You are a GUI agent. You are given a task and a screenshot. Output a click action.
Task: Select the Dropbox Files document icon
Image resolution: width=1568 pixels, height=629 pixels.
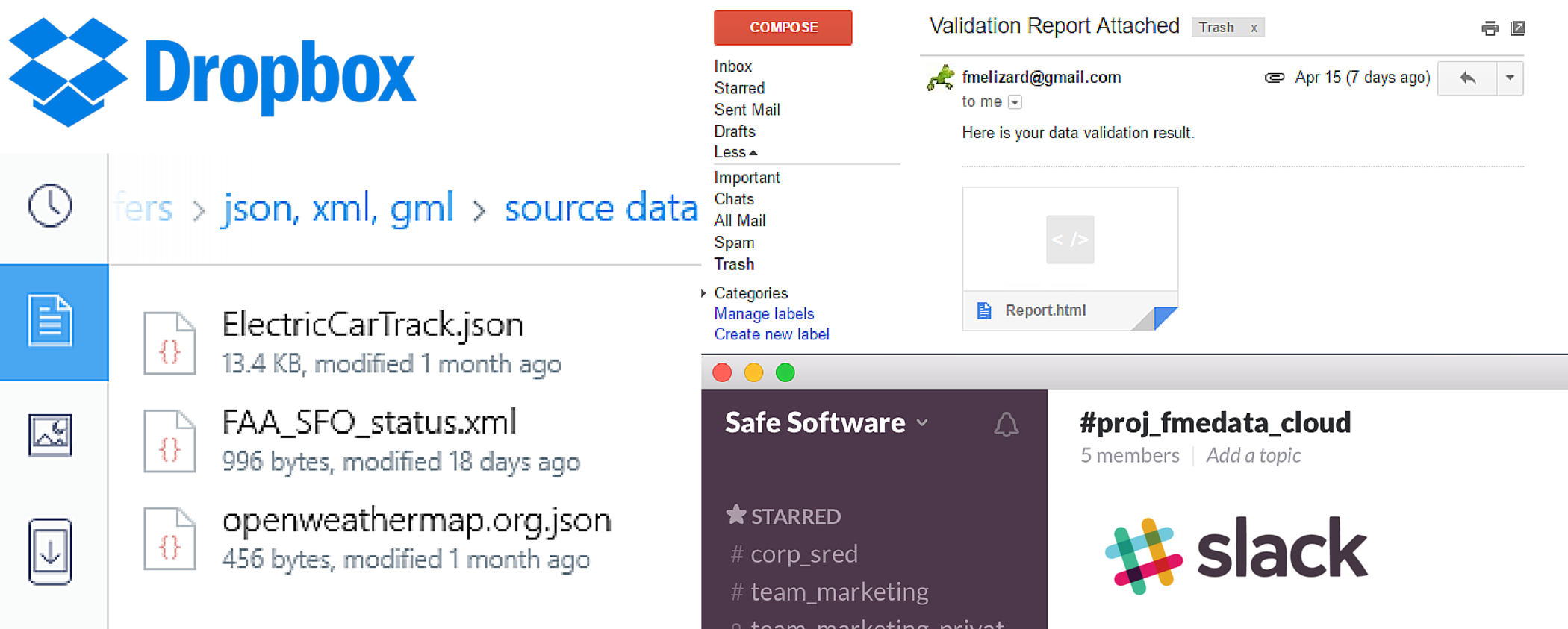pos(50,321)
